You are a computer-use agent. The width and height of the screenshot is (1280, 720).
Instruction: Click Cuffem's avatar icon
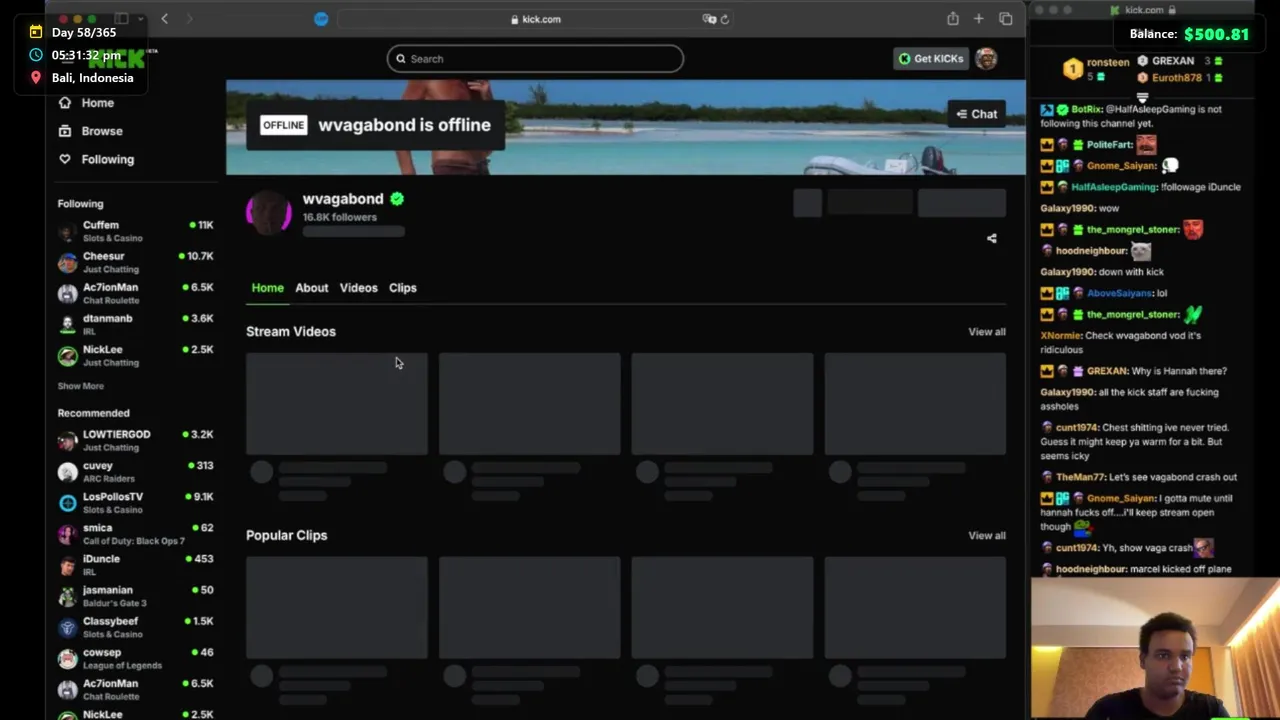coord(67,232)
